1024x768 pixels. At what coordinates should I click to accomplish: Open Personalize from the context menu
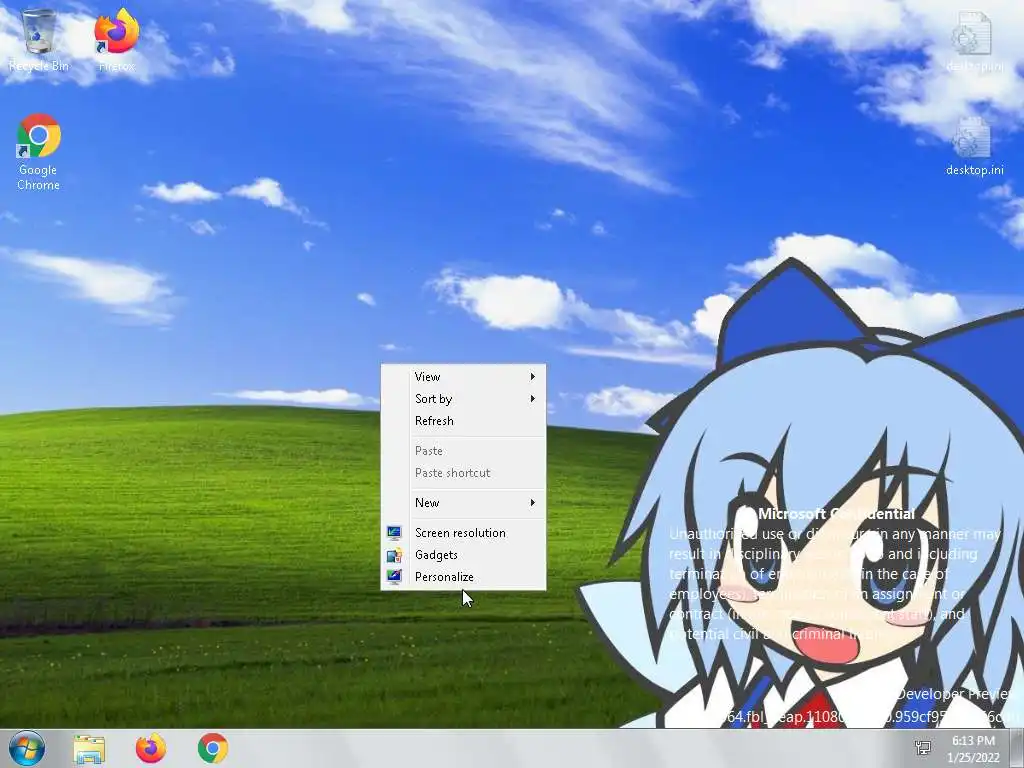click(x=463, y=577)
